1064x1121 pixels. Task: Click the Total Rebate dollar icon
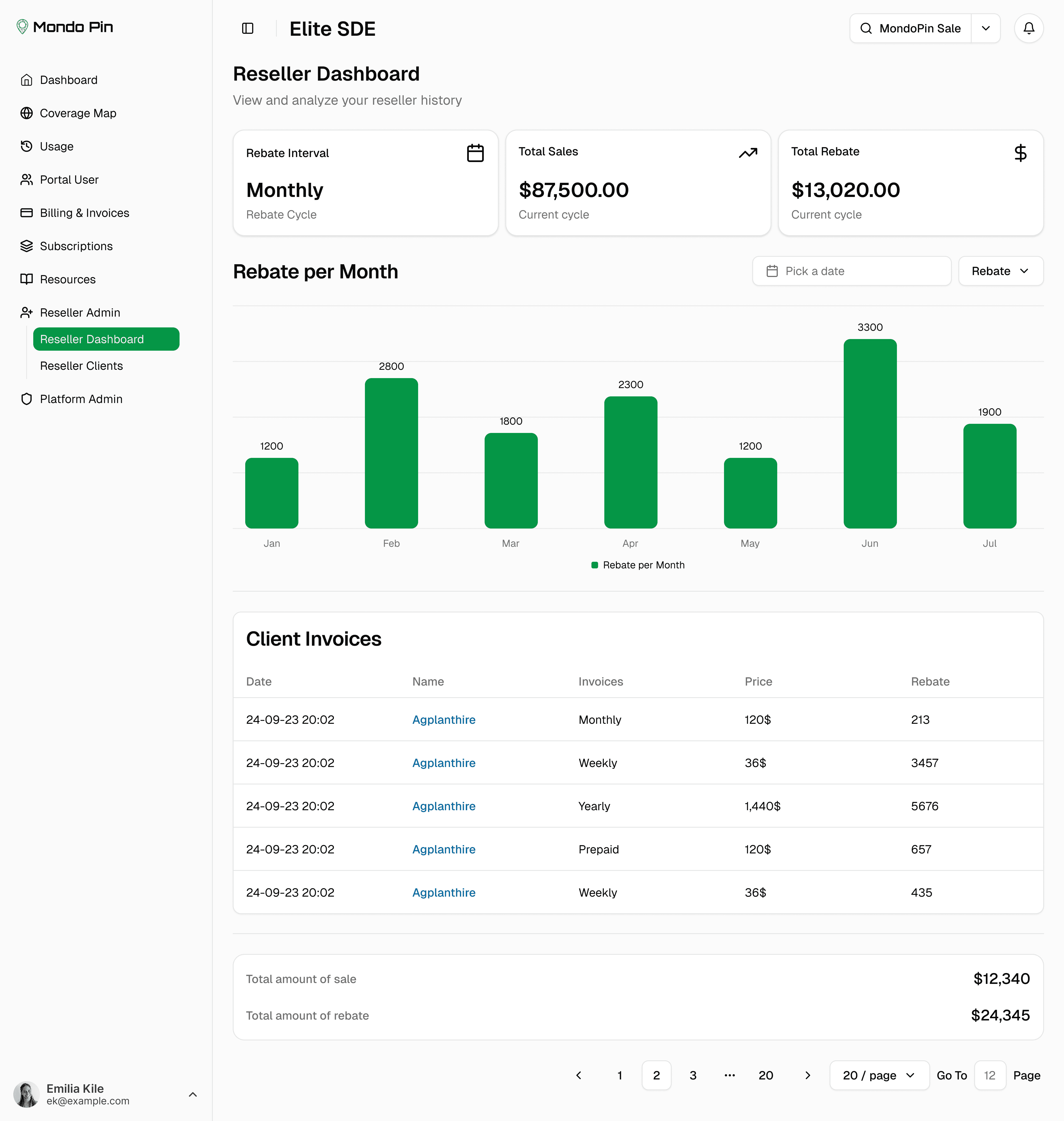click(1020, 153)
